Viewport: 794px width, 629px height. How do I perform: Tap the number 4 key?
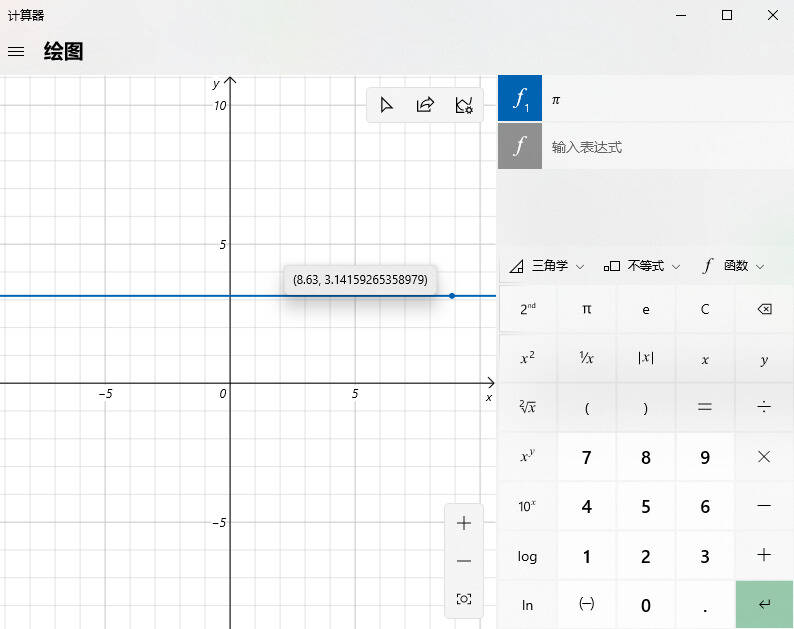tap(586, 506)
